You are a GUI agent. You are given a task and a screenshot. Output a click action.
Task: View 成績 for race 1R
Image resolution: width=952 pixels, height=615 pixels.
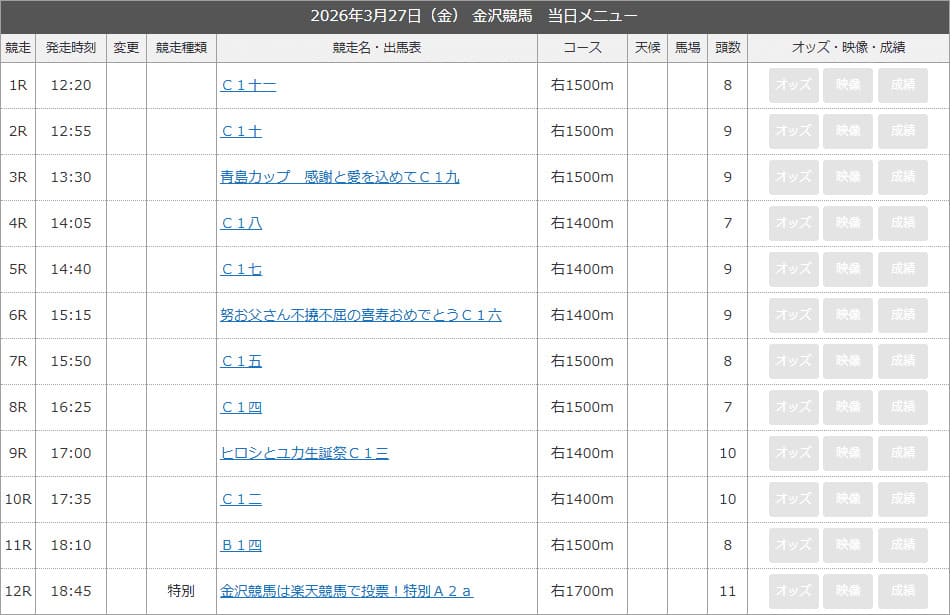point(904,86)
